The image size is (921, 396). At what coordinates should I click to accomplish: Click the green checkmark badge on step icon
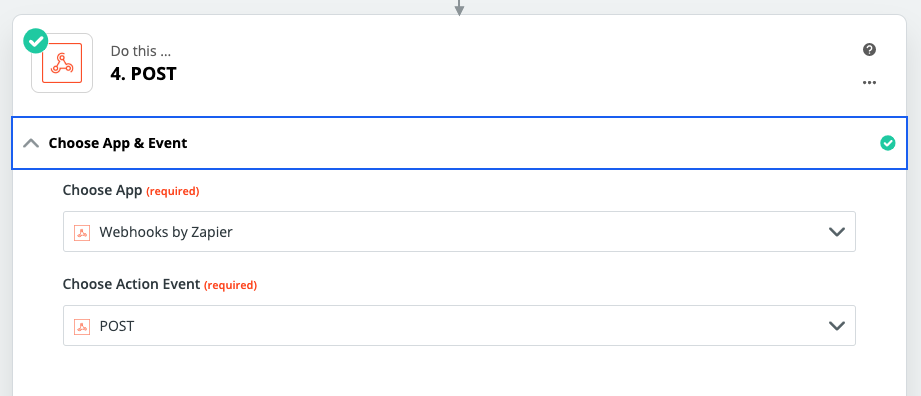tap(36, 41)
